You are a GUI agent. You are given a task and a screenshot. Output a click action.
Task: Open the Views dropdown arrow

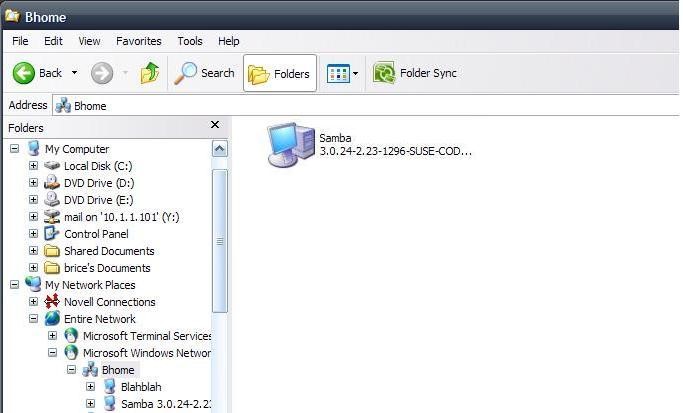[355, 73]
